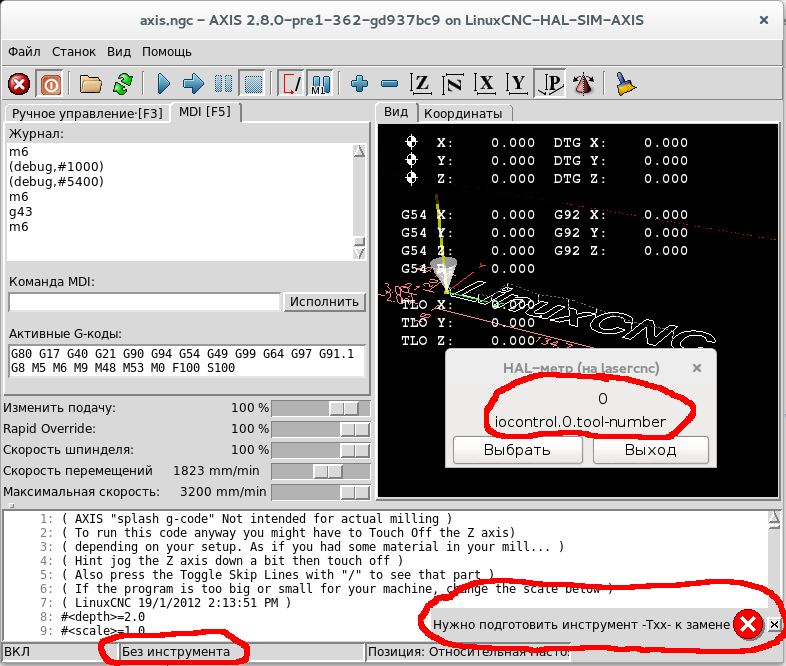786x666 pixels.
Task: Close the HAL-метр dialog
Action: tap(697, 368)
